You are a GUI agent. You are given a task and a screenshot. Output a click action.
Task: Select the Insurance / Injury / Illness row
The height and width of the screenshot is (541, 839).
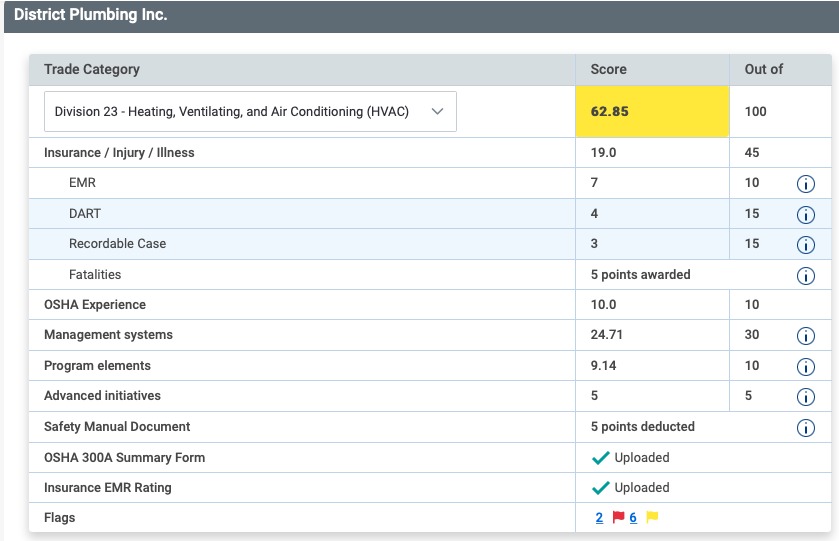(x=119, y=153)
